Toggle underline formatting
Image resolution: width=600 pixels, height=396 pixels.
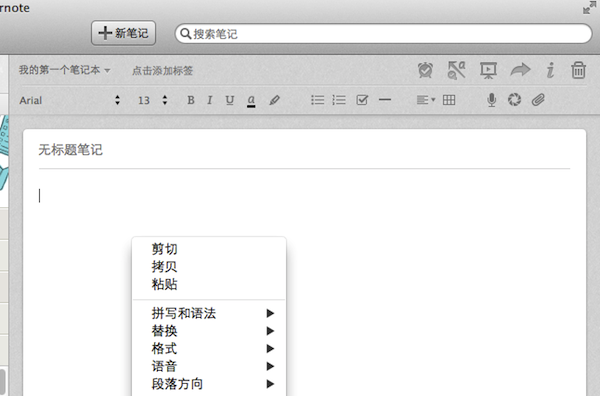[230, 100]
